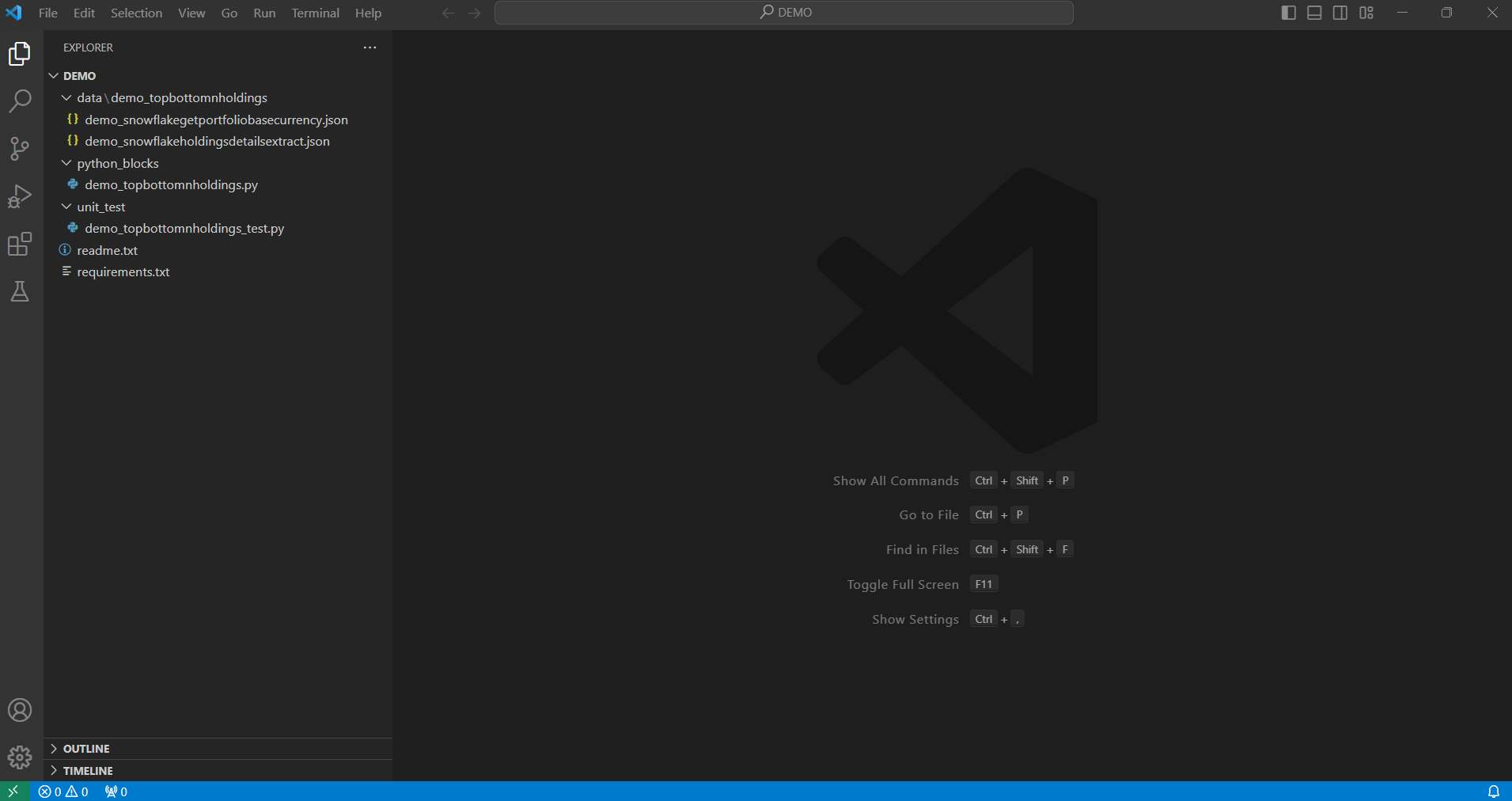Open demo_snowflakegetportfoliobasecurrency.json file

tap(218, 120)
